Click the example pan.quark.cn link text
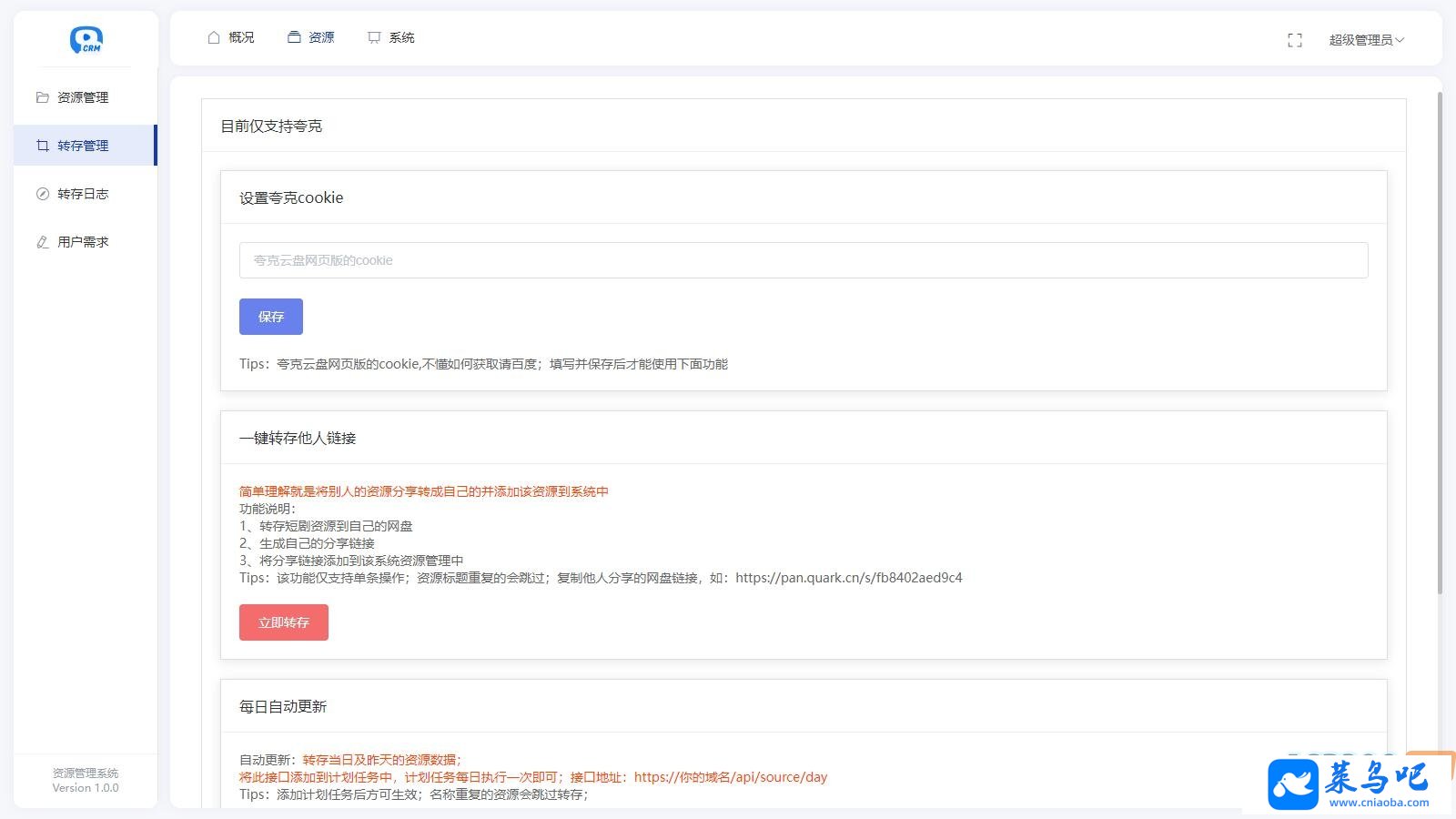The image size is (1456, 819). (x=849, y=578)
